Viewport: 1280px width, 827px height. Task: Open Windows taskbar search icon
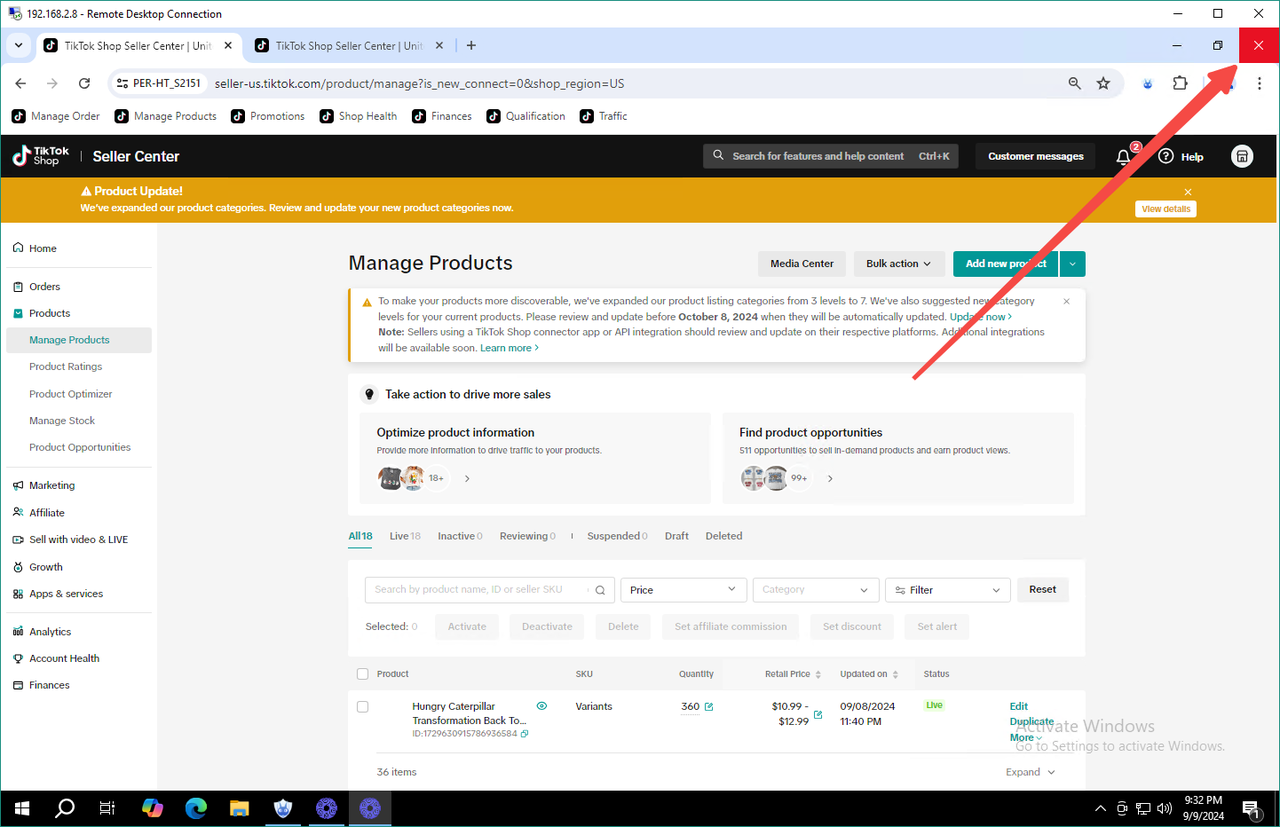(65, 808)
